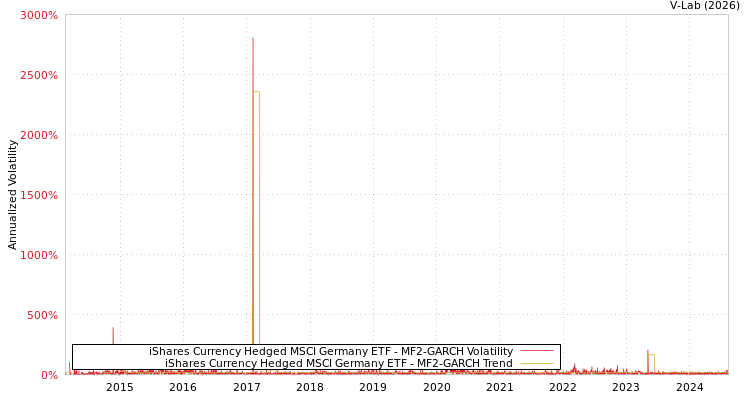Click the tall 2017 red volatility spike
This screenshot has height=400, width=750.
[x=253, y=191]
